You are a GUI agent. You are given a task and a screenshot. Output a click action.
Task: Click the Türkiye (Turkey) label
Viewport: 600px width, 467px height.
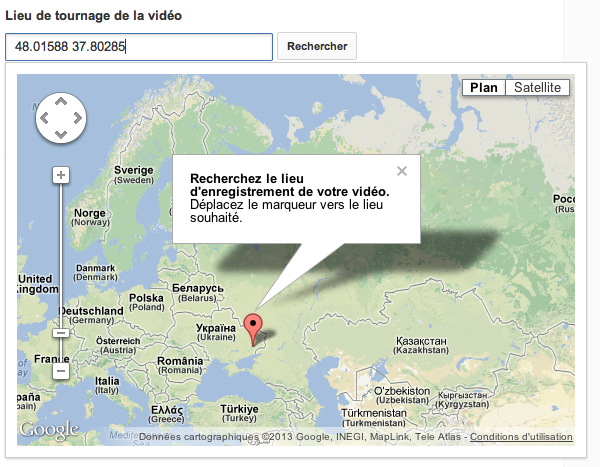[x=240, y=413]
